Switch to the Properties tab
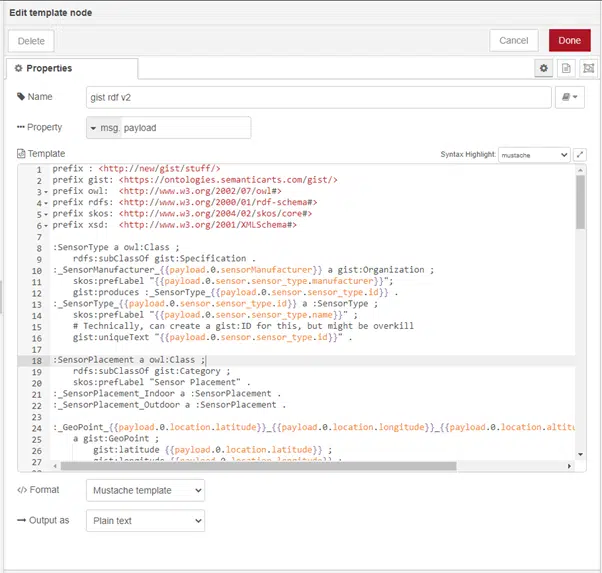Viewport: 602px width, 573px height. (x=72, y=68)
